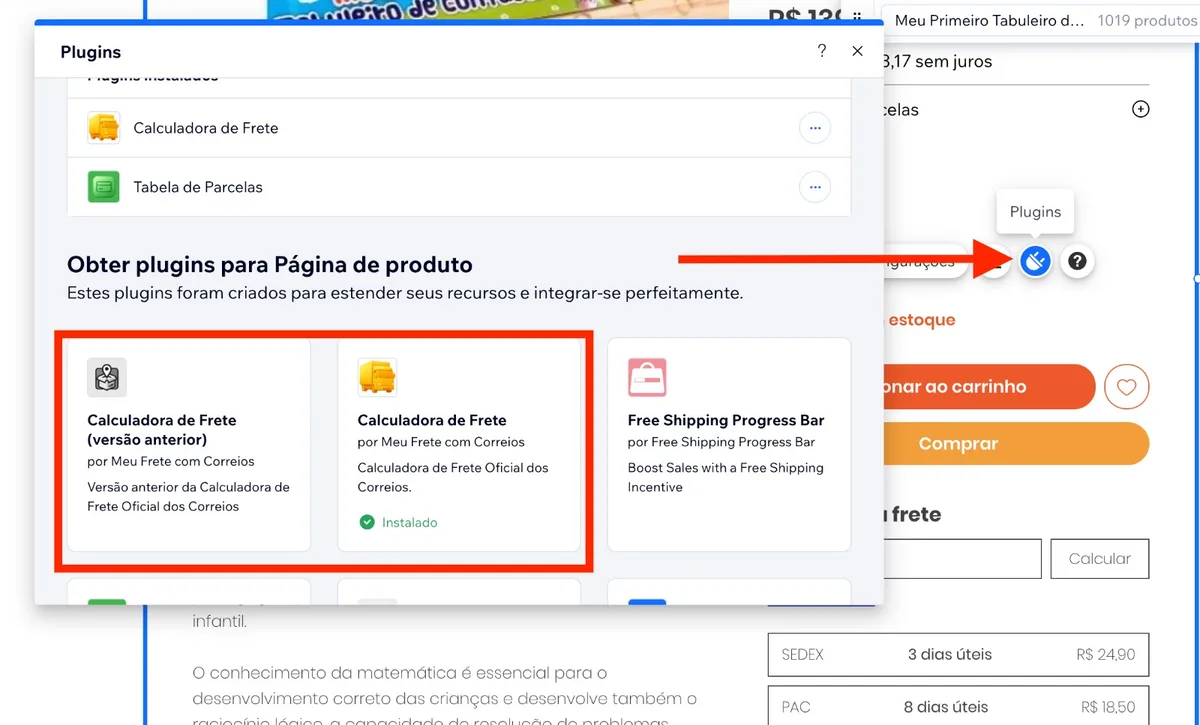
Task: Select the SEDEX shipping option row
Action: [959, 655]
